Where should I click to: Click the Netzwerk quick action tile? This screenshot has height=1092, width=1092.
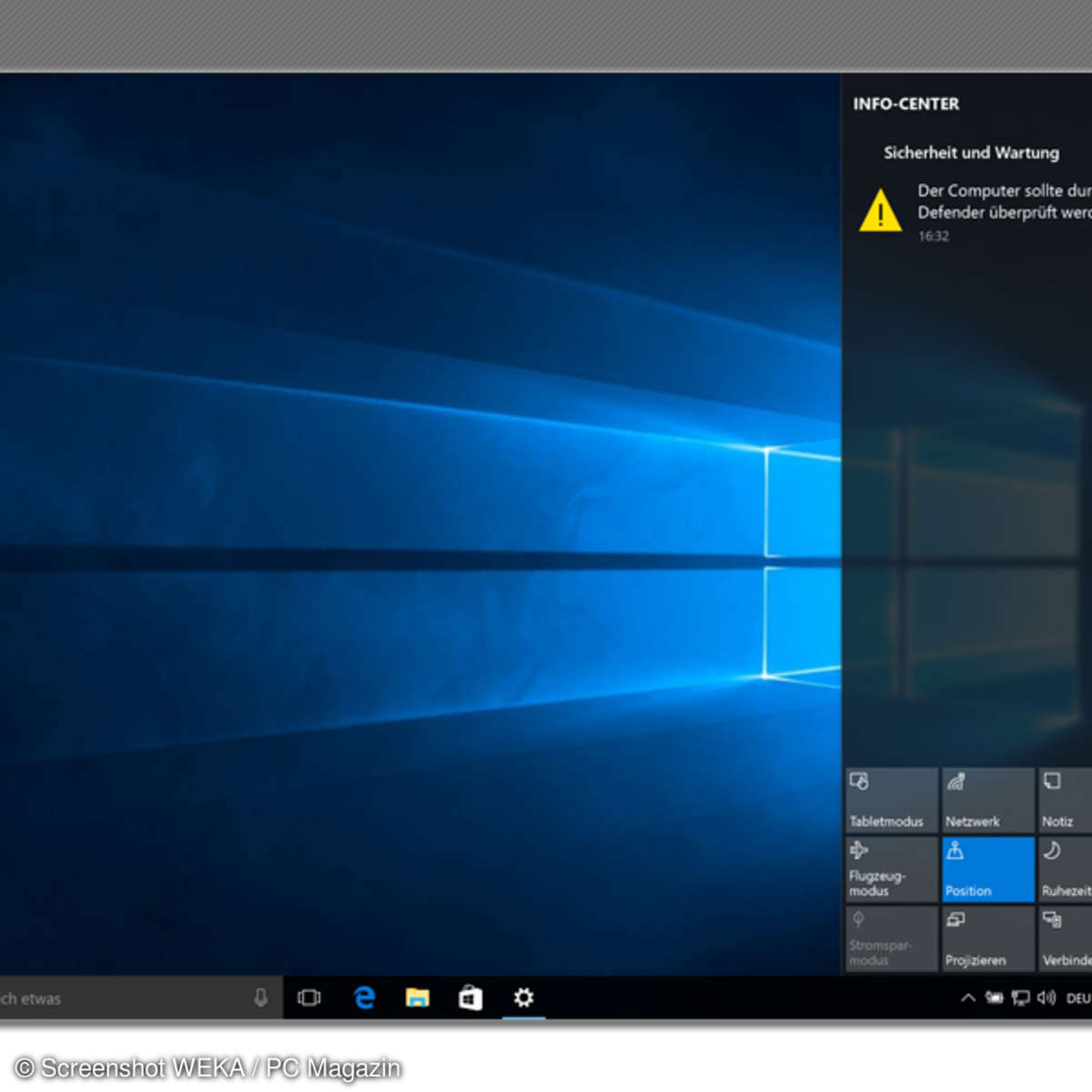[987, 801]
